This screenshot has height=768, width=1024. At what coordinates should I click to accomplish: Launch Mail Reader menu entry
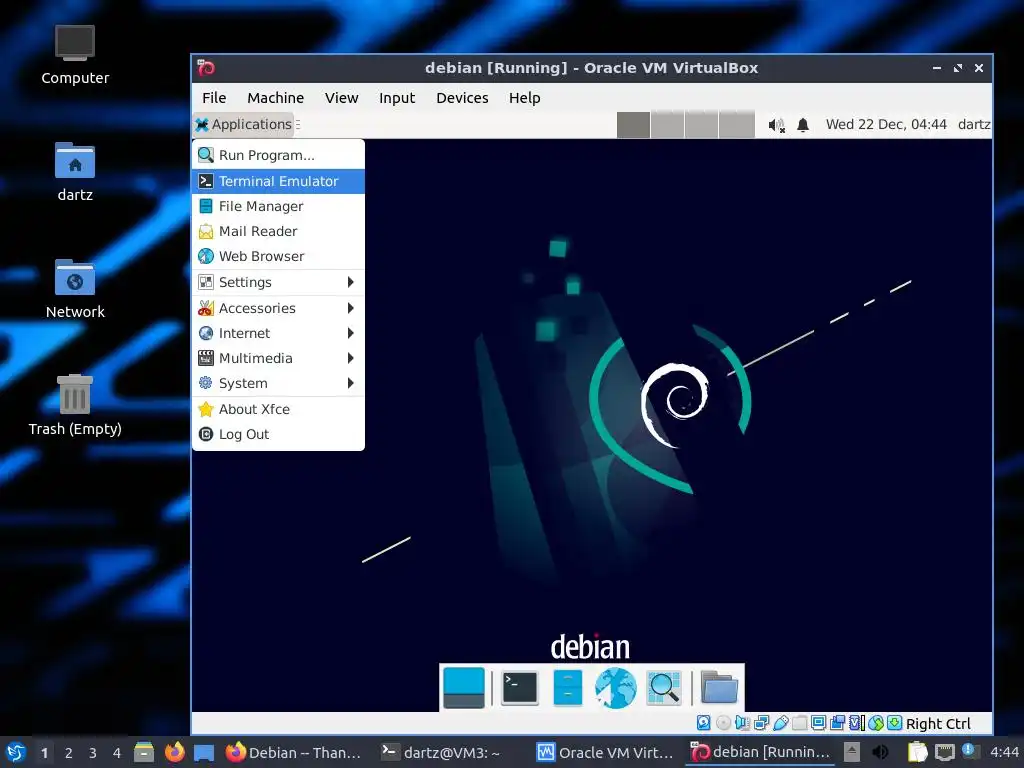click(x=278, y=231)
